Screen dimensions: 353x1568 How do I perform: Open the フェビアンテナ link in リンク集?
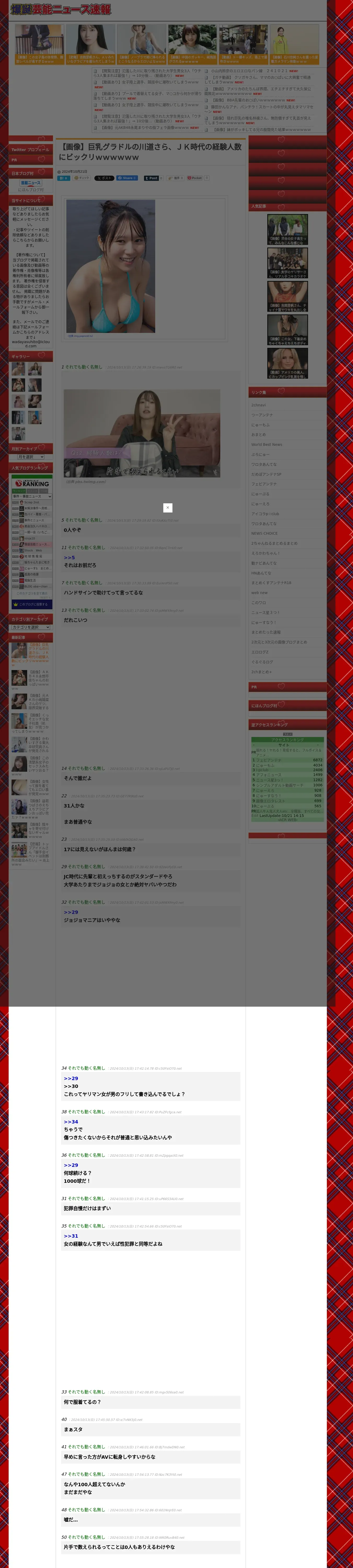[264, 484]
